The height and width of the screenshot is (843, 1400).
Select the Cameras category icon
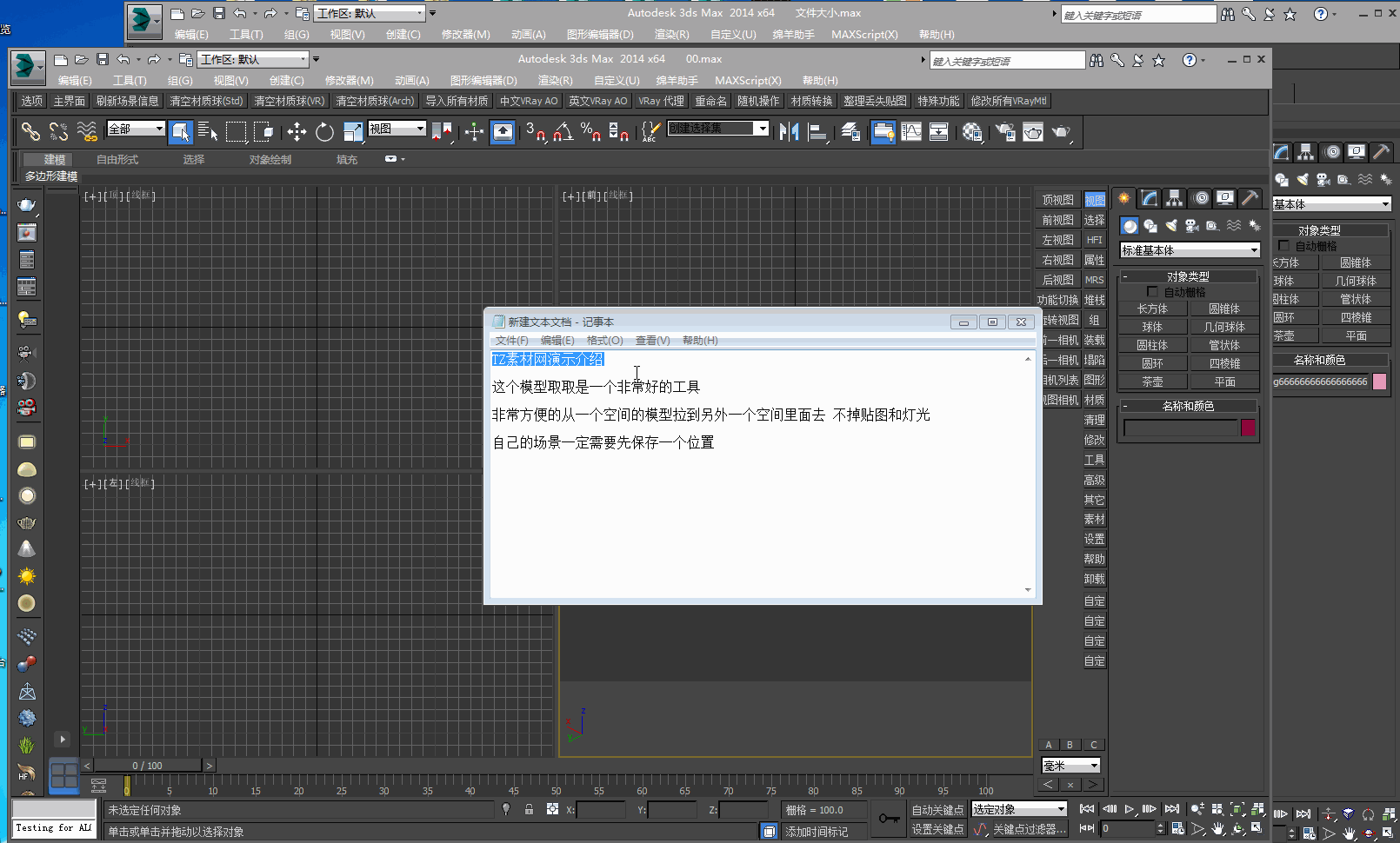(x=1192, y=226)
